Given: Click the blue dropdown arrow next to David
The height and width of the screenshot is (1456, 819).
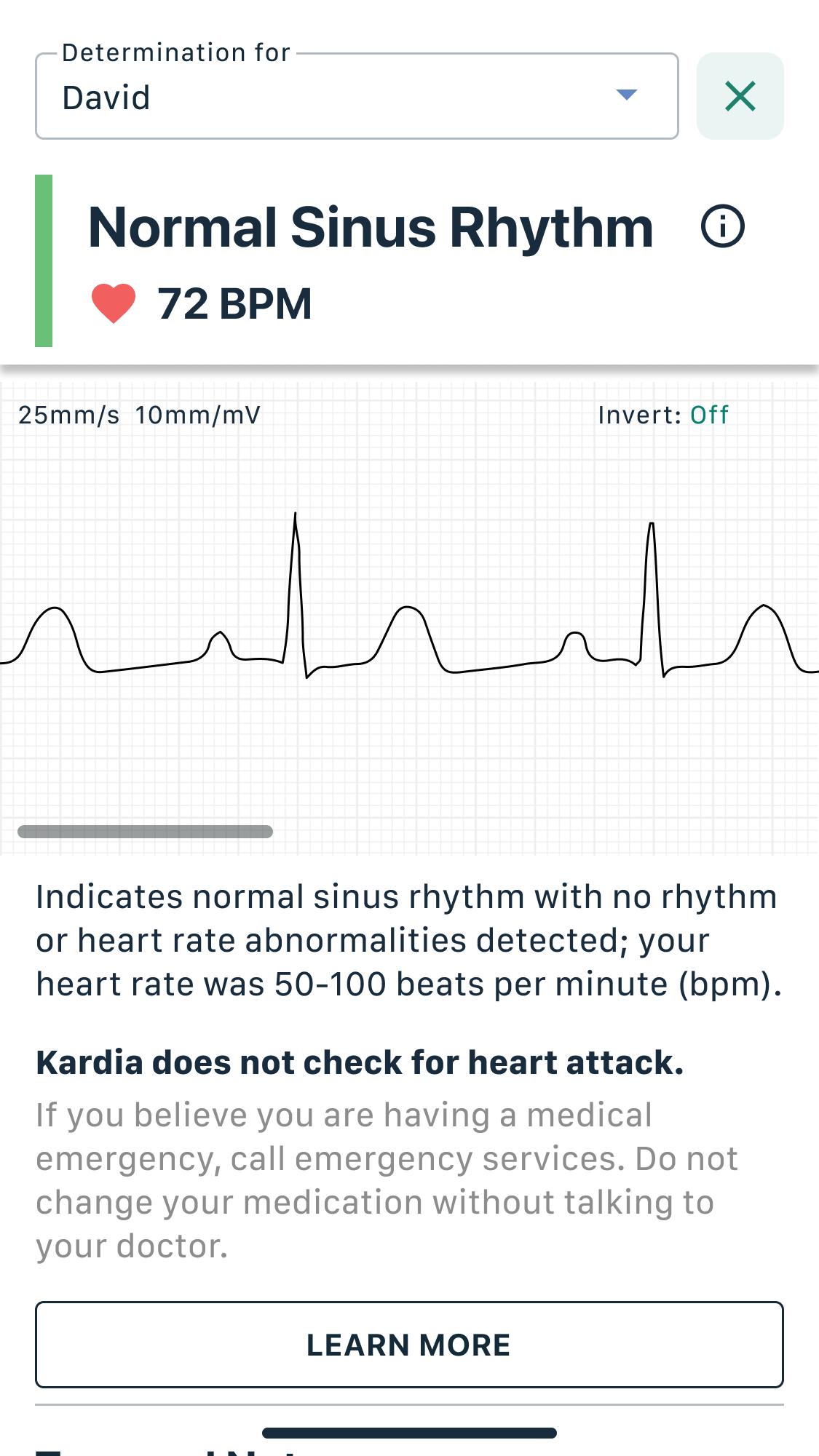Looking at the screenshot, I should click(x=626, y=95).
